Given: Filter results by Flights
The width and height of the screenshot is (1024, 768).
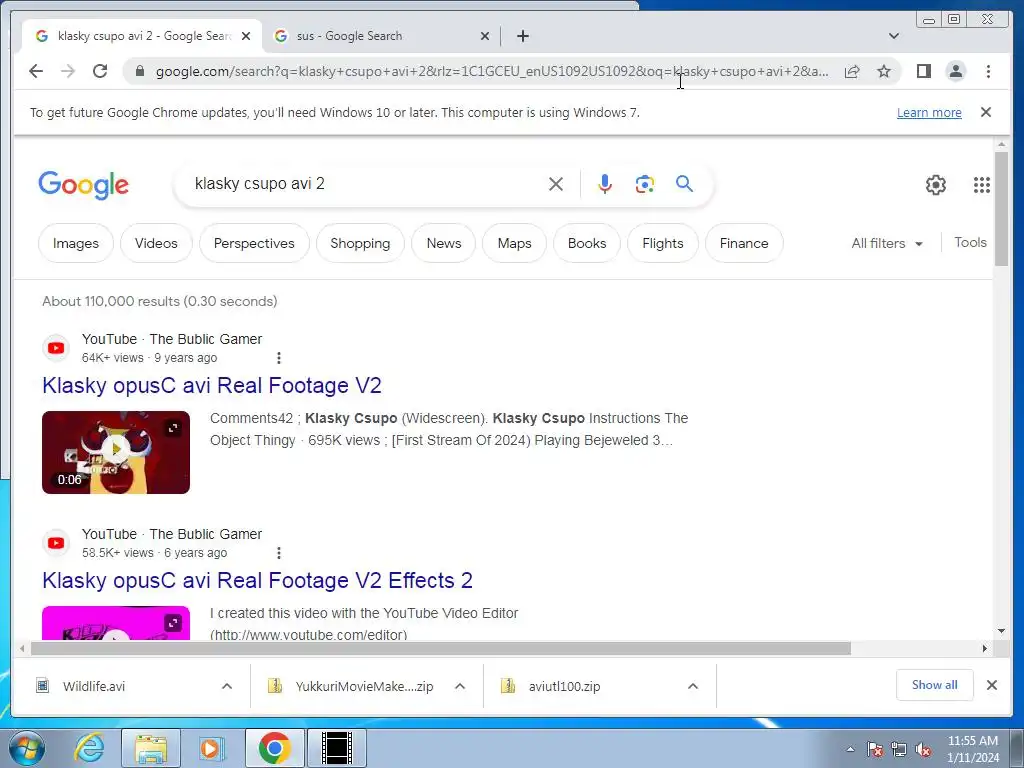Looking at the screenshot, I should (x=662, y=243).
